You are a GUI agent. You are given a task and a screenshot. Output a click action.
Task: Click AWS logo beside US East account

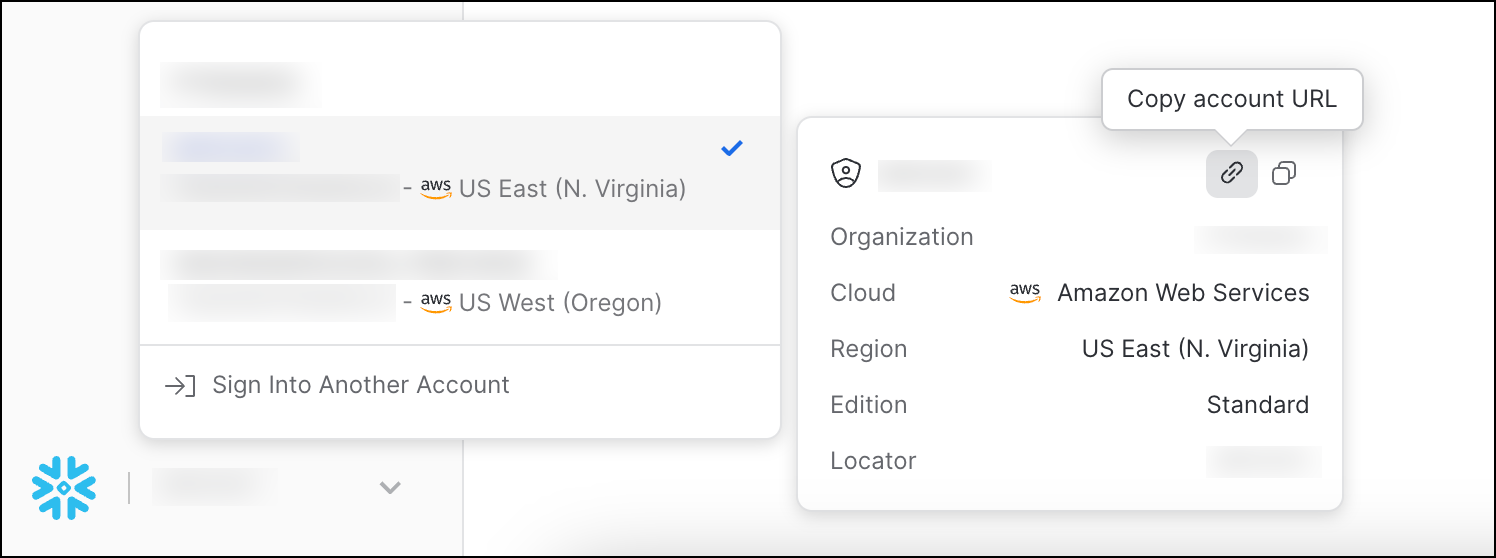[436, 188]
